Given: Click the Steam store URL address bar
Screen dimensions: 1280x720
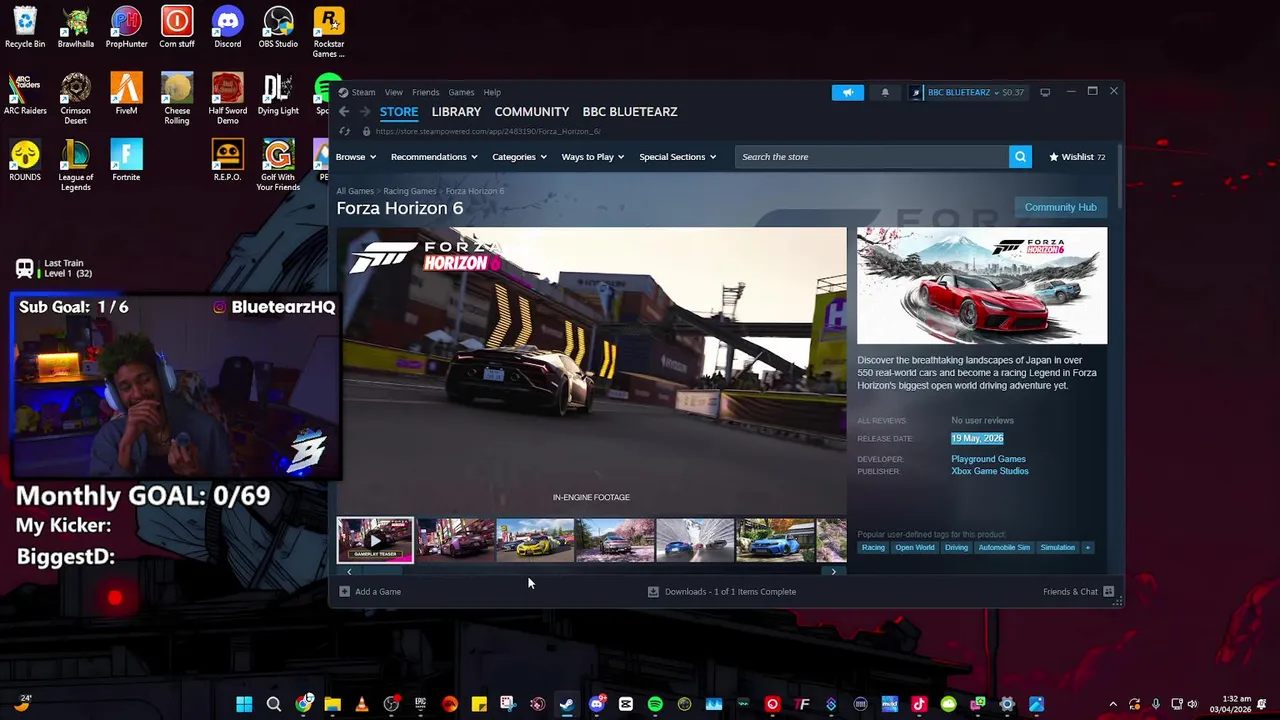Looking at the screenshot, I should [x=488, y=131].
